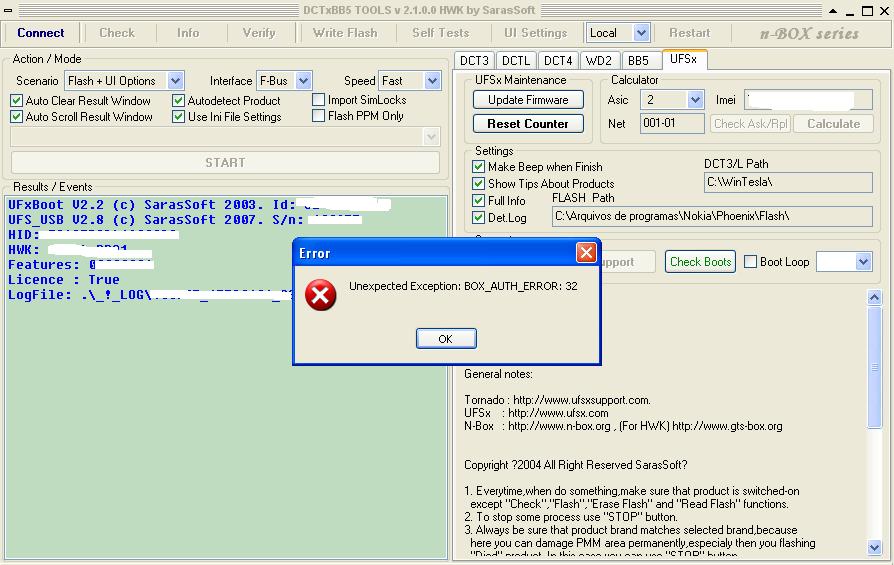Click the system menu icon at title bar left
Viewport: 894px width, 565px height.
coord(8,10)
